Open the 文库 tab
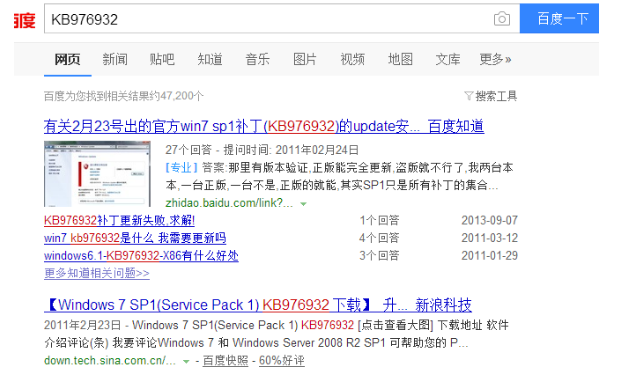Image resolution: width=638 pixels, height=368 pixels. tap(448, 59)
